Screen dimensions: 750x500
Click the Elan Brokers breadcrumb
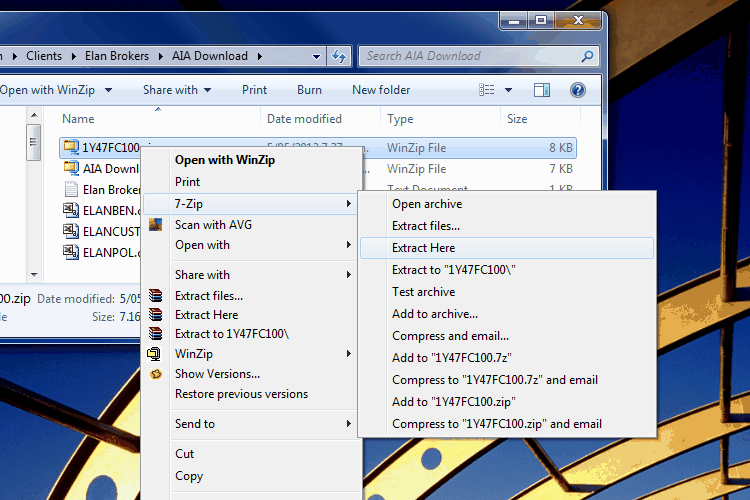pos(117,56)
